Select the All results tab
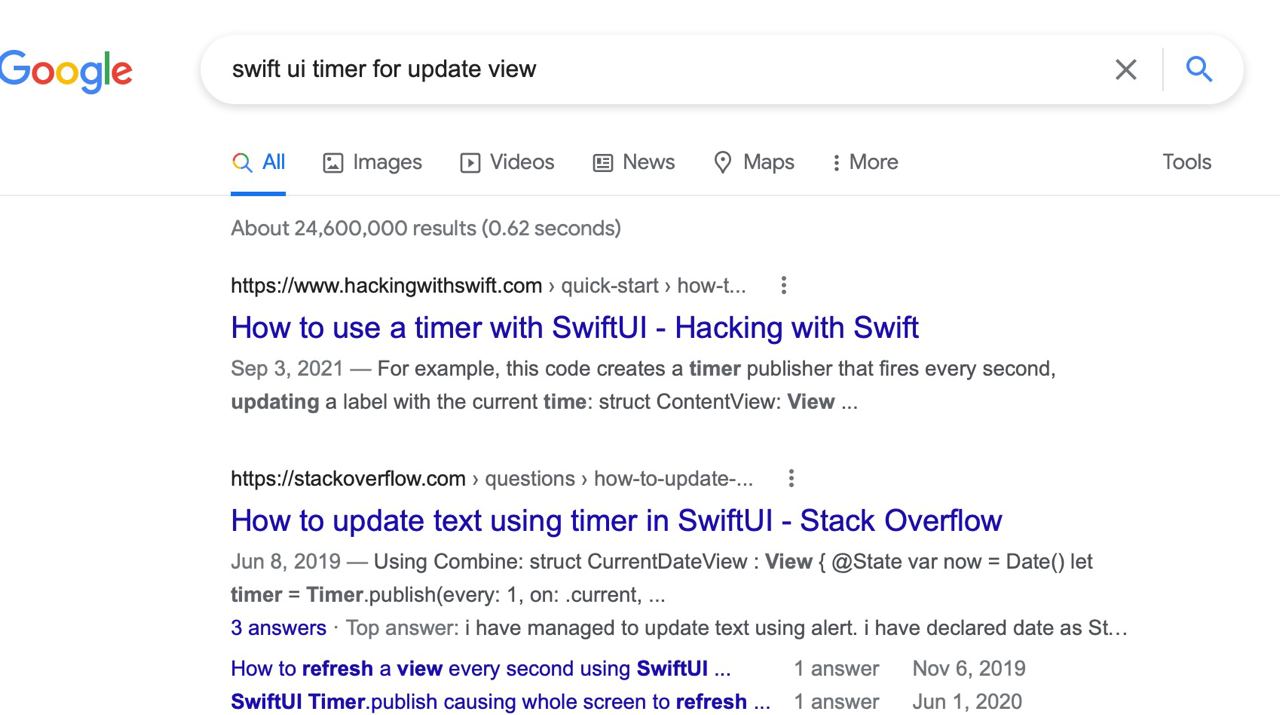The width and height of the screenshot is (1280, 715). [x=259, y=162]
